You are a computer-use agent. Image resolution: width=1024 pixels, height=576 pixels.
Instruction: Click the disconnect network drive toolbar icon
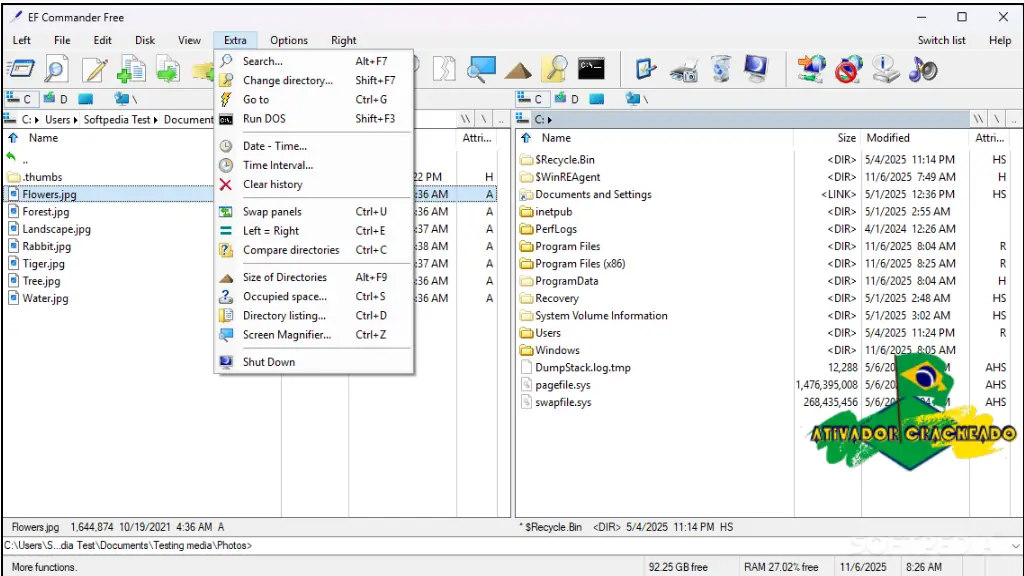coord(848,69)
